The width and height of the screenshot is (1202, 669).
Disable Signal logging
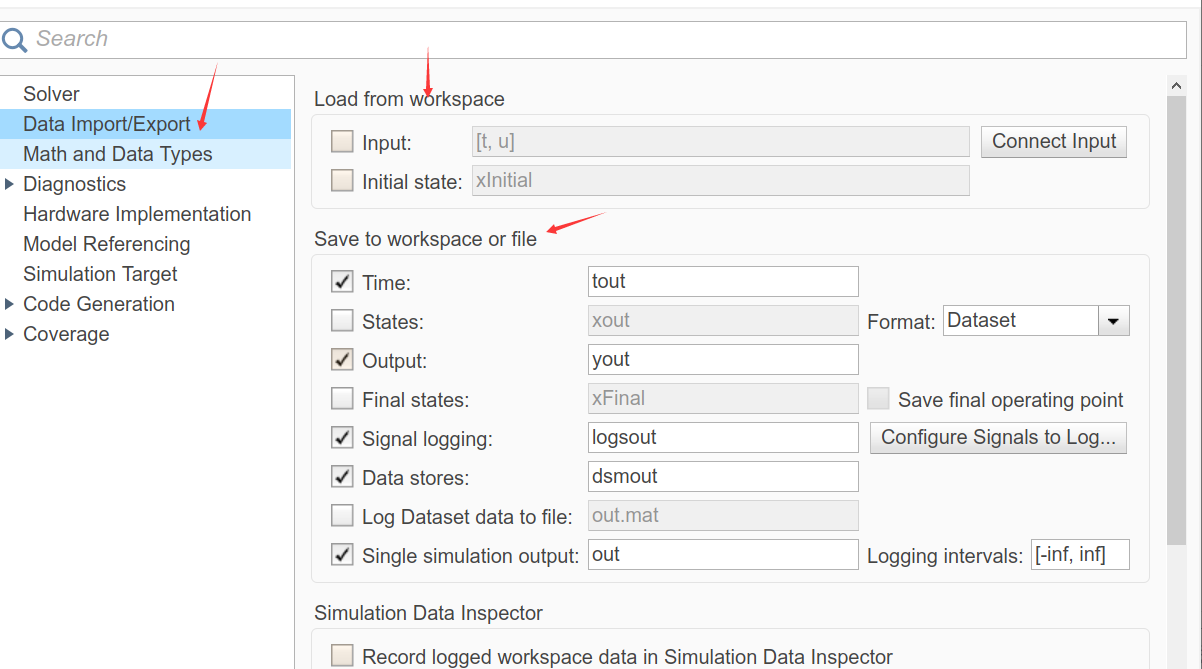[342, 437]
